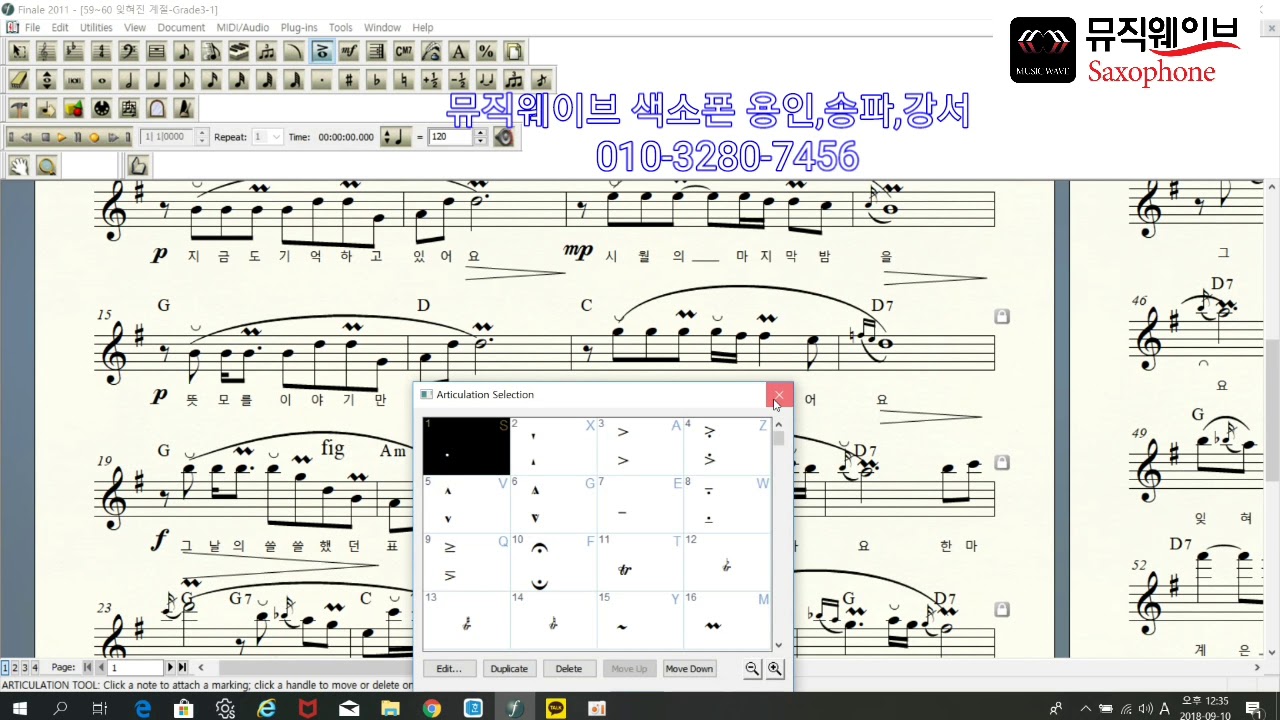Choose the Key Signature tool
Screen dimensions: 1280x720
(73, 52)
